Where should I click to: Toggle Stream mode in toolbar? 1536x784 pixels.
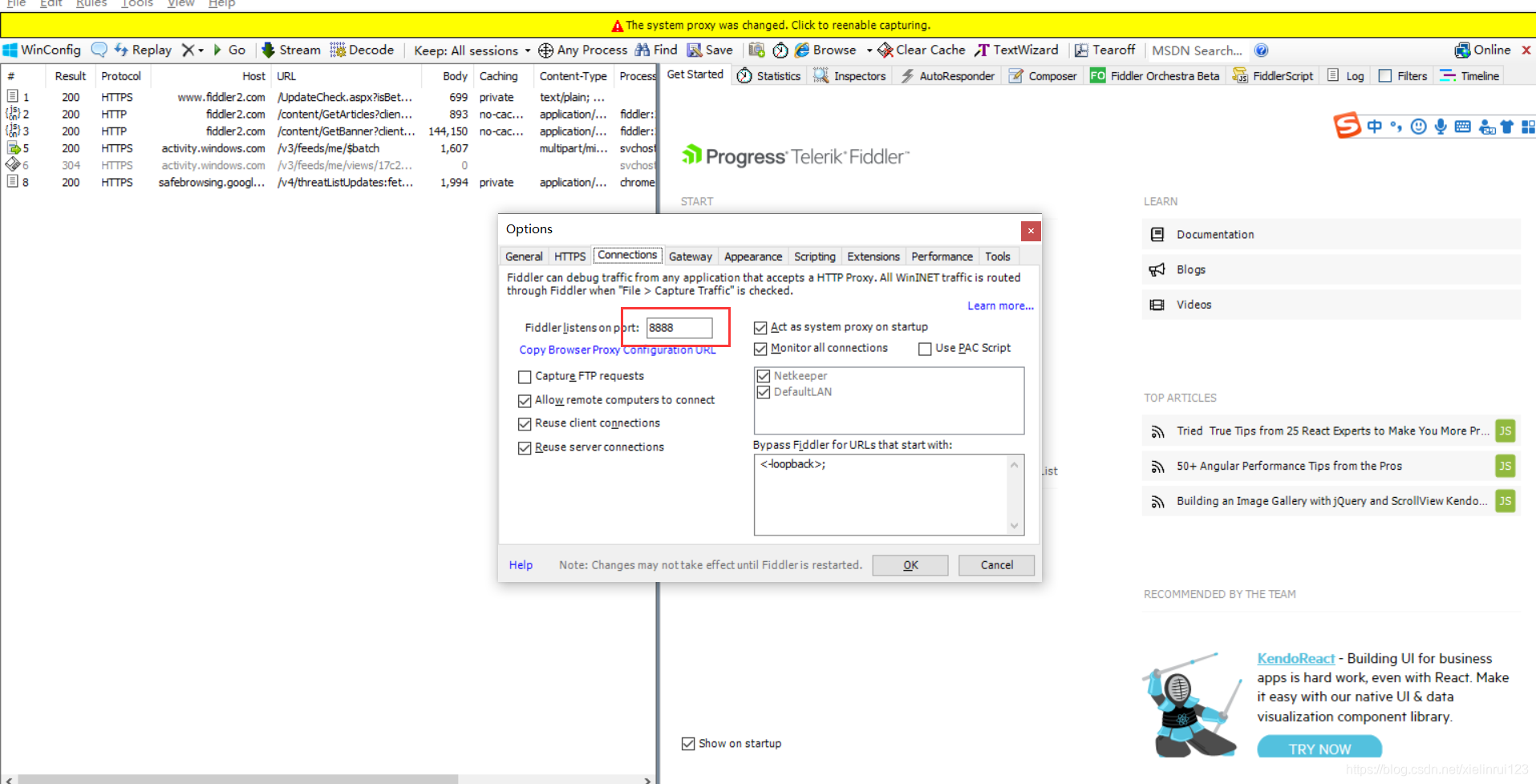[x=291, y=50]
